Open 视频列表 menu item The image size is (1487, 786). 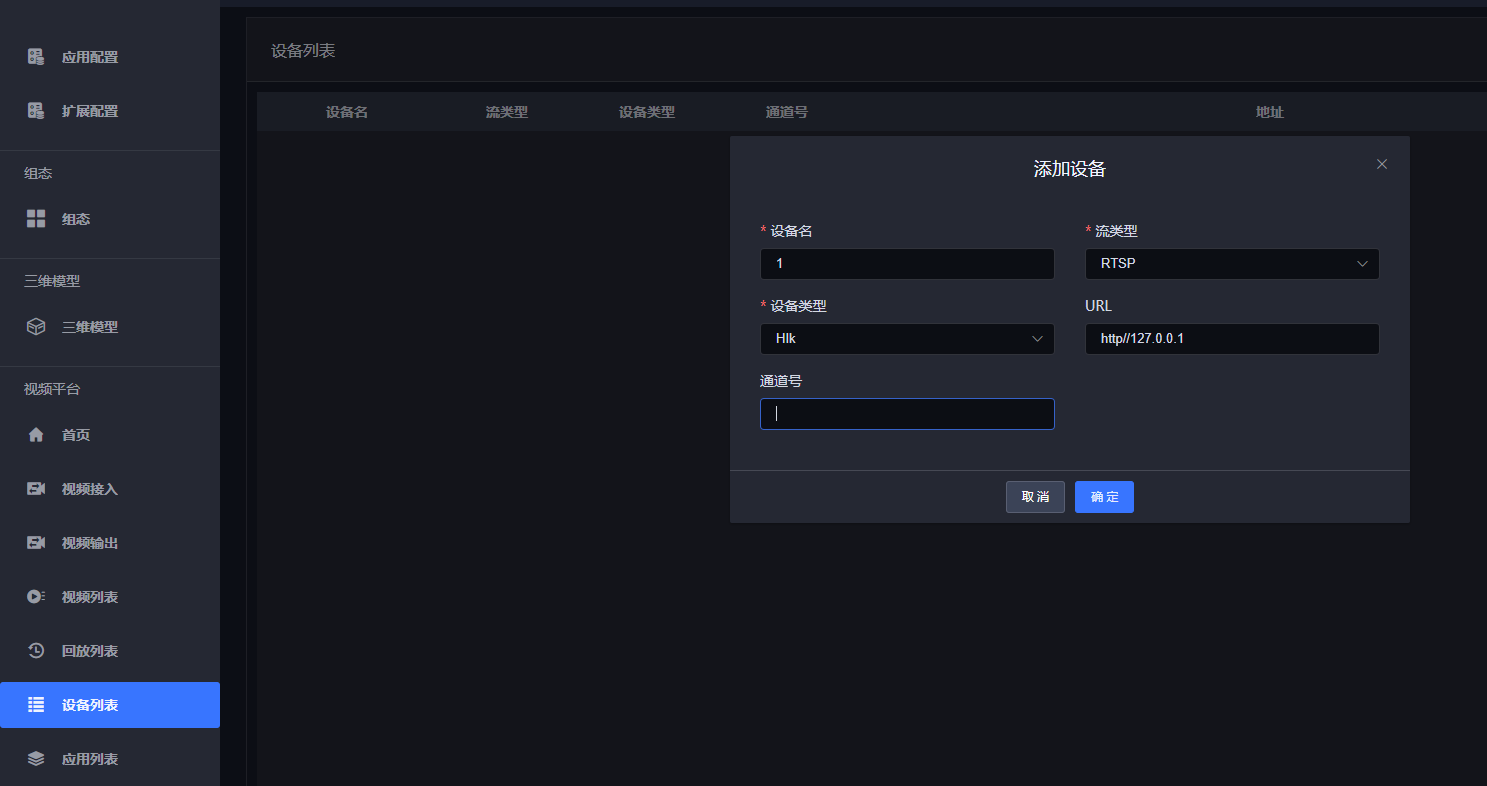110,597
